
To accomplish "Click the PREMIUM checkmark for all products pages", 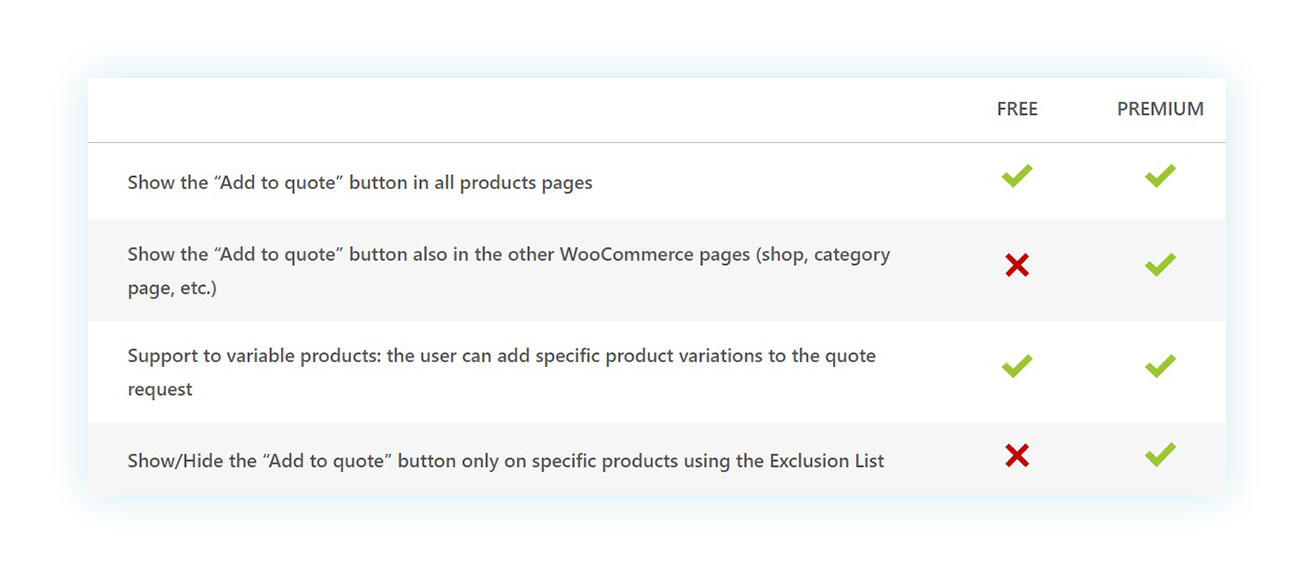I will point(1160,177).
